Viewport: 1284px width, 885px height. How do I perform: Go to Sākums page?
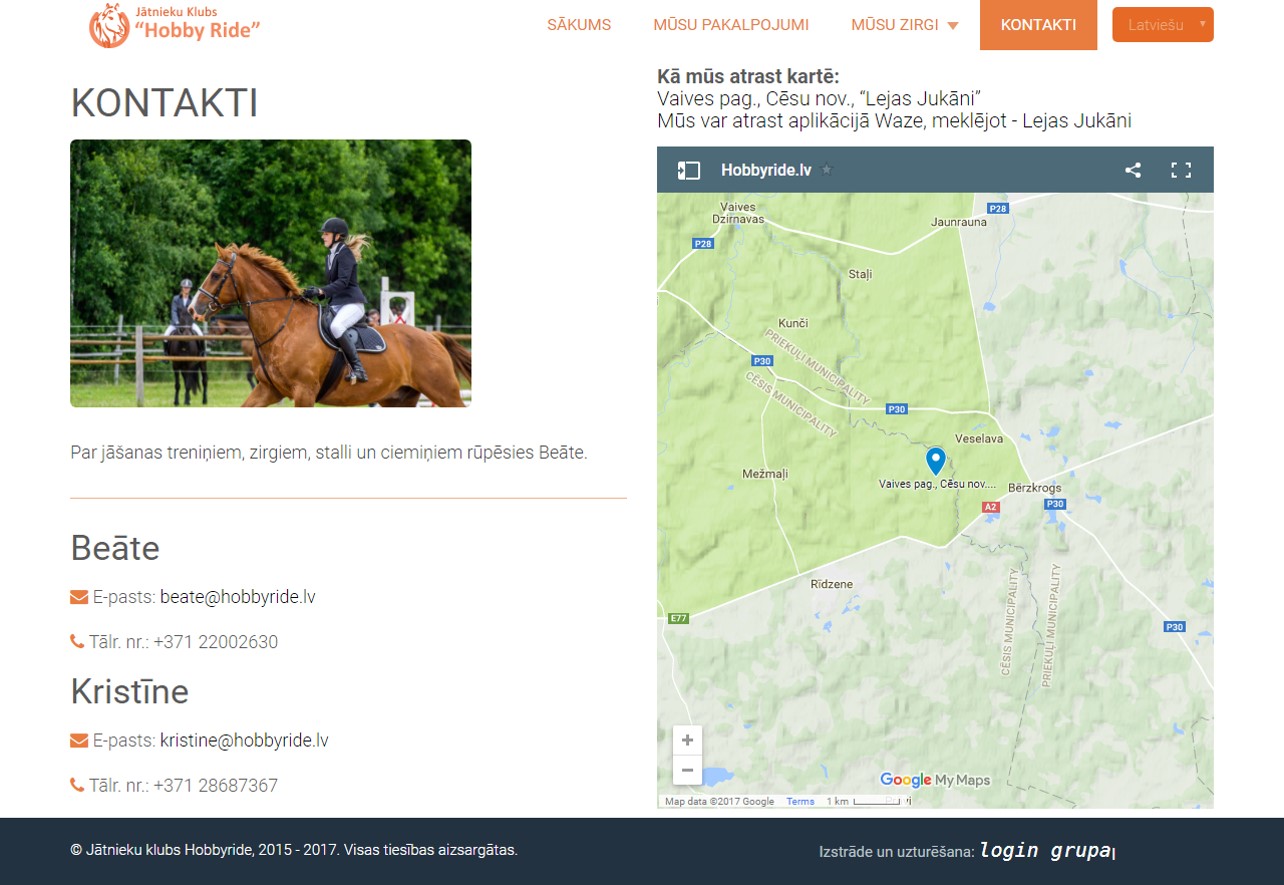(579, 25)
